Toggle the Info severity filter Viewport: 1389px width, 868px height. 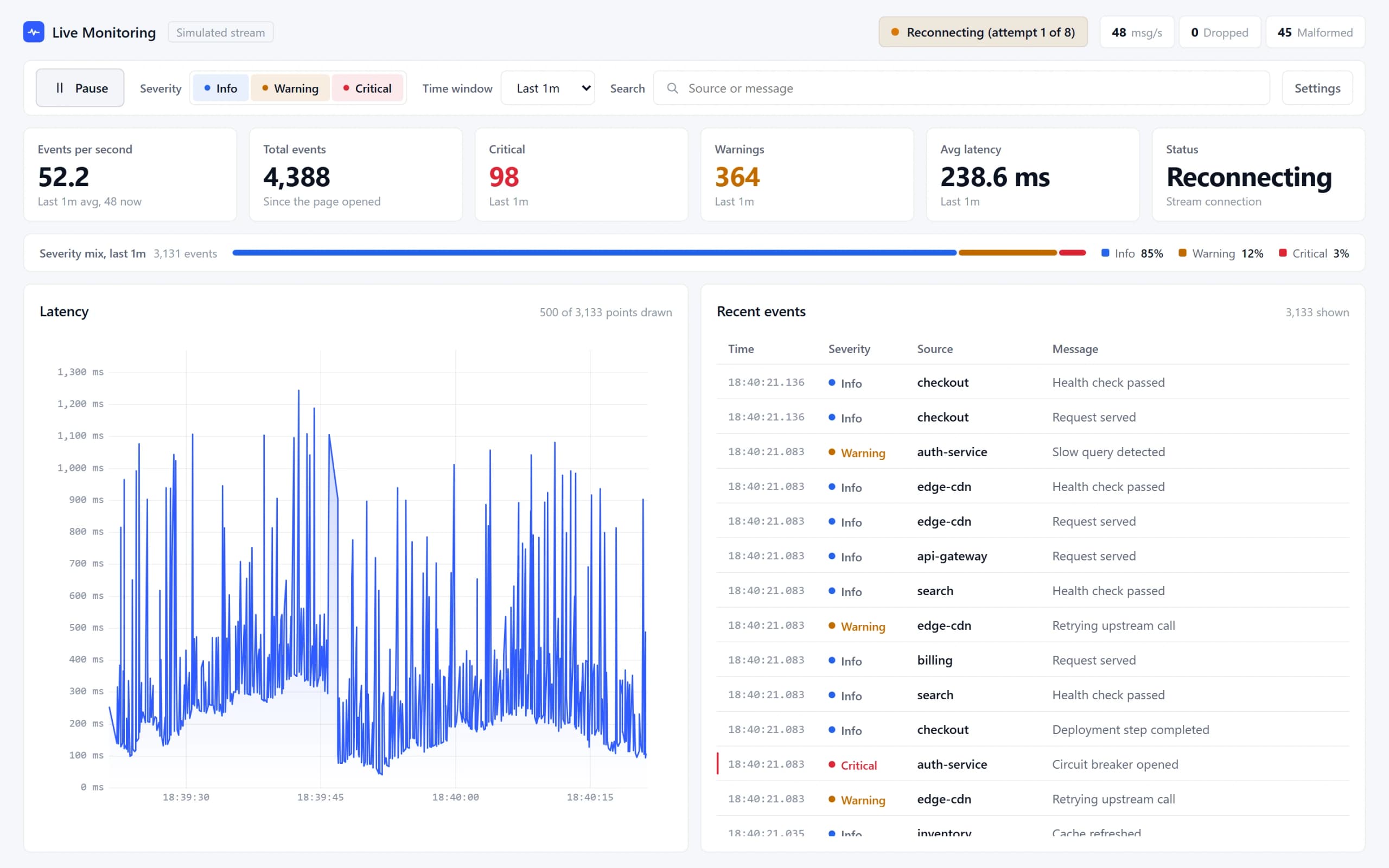click(221, 88)
